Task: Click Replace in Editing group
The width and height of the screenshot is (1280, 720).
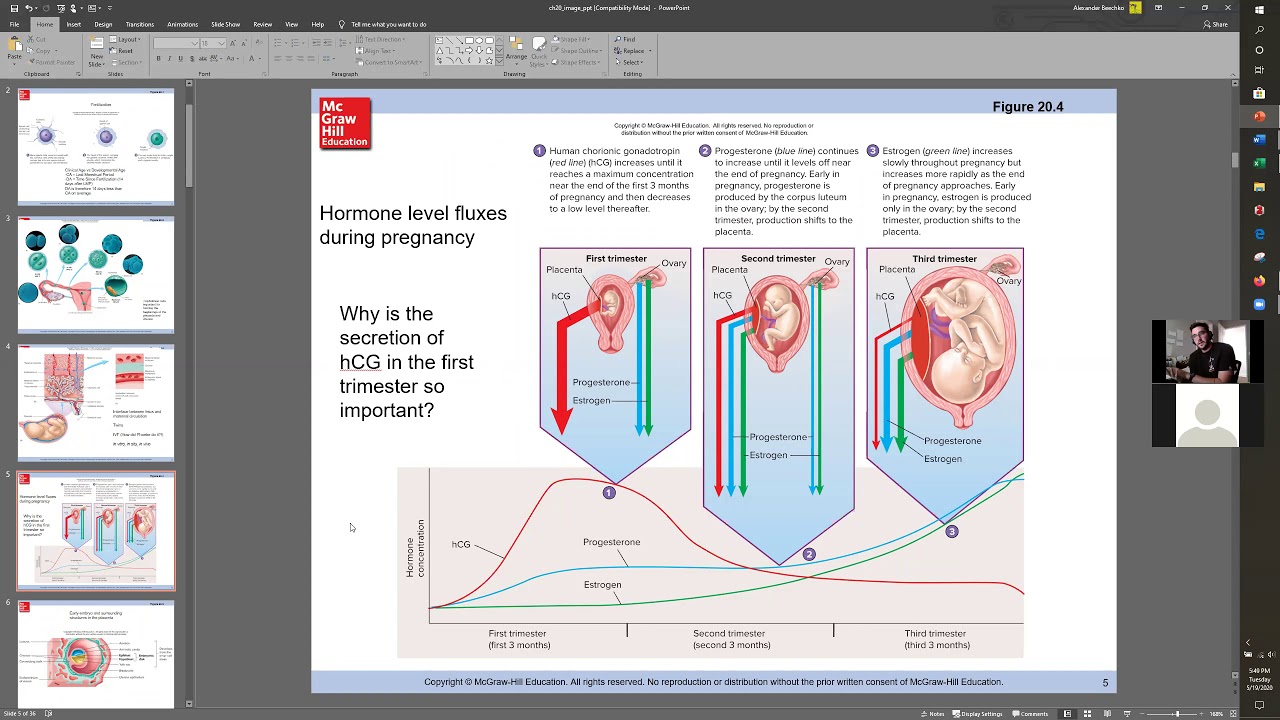Action: (x=628, y=51)
